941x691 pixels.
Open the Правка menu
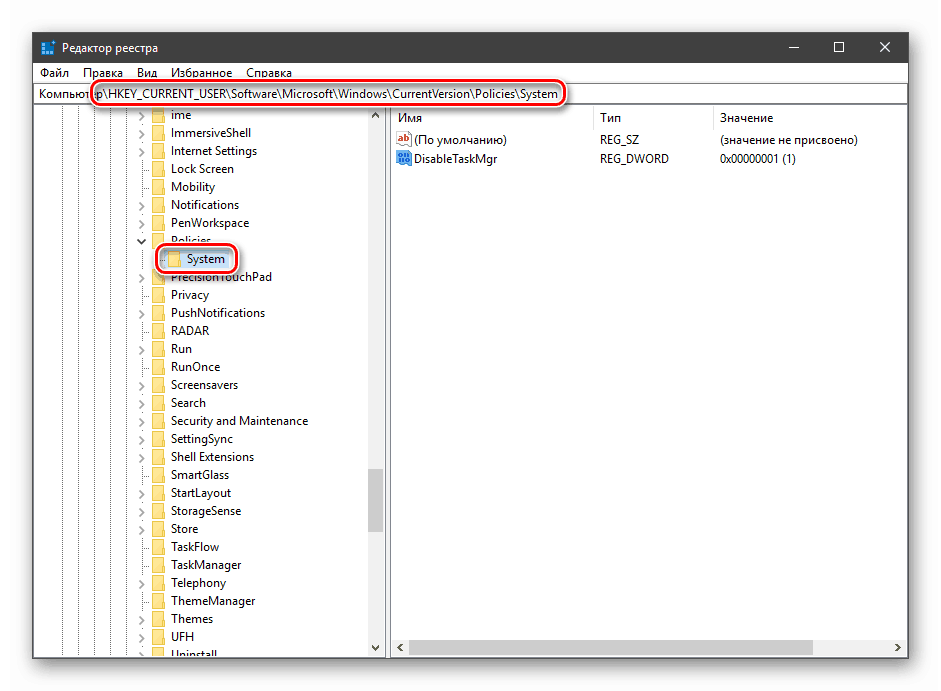(103, 73)
